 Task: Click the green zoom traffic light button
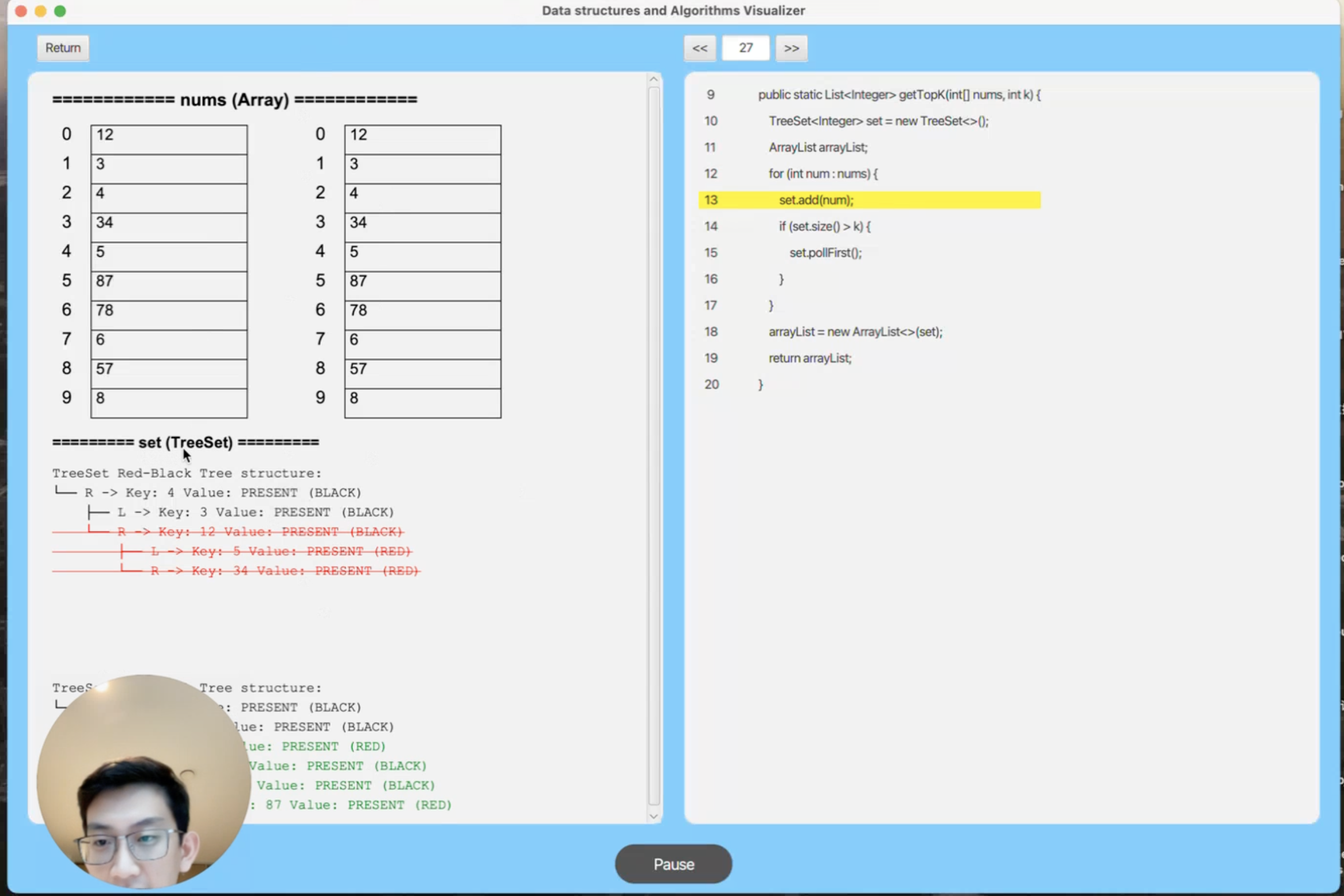(60, 10)
